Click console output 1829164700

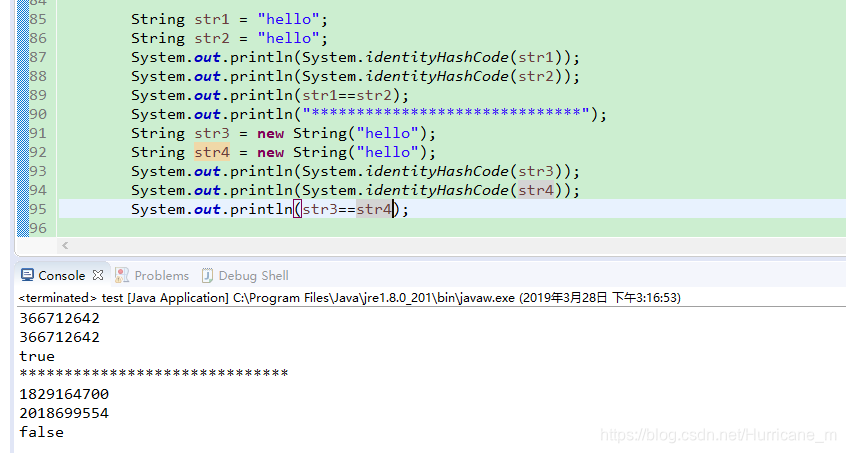pos(64,394)
